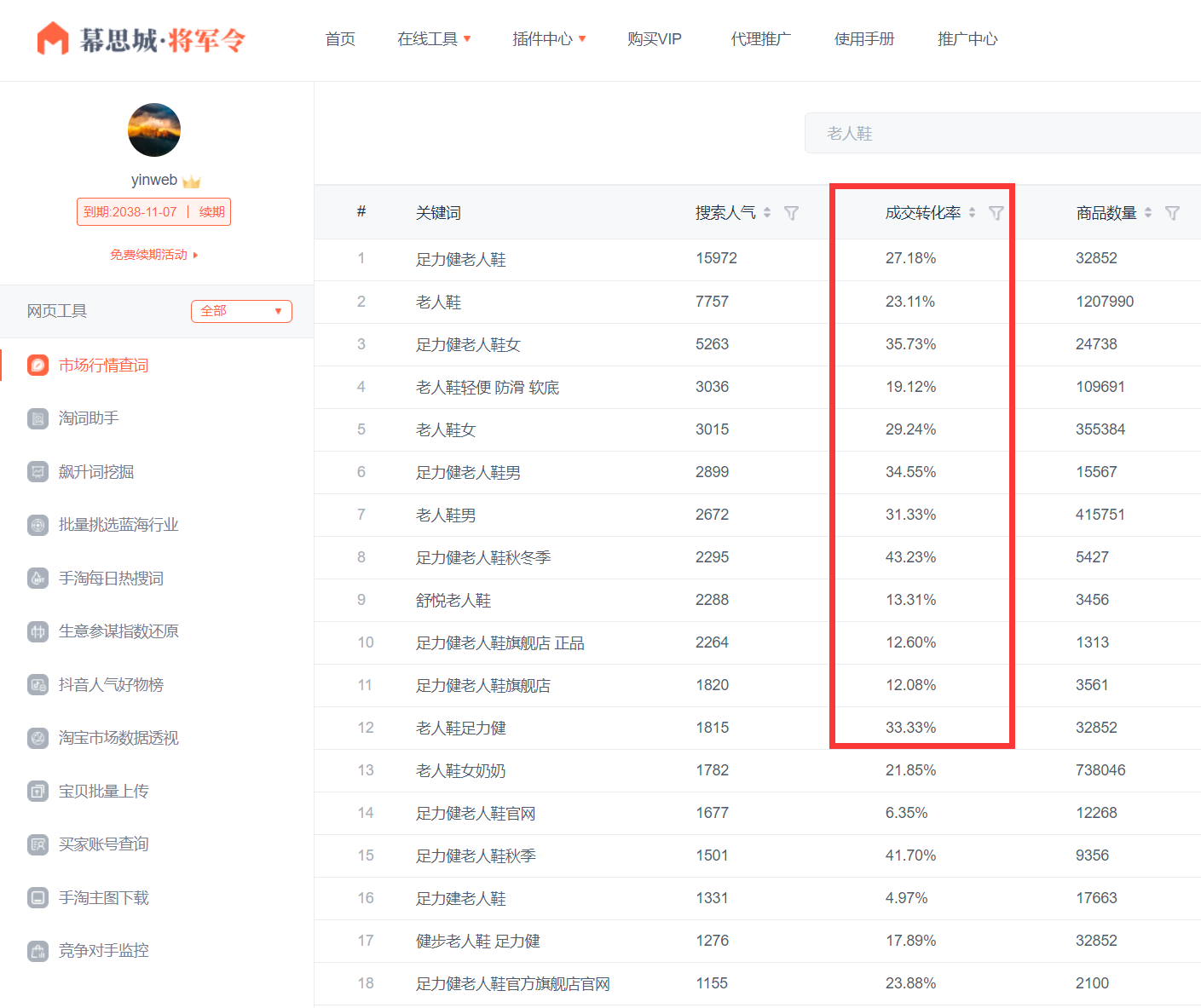
Task: Select keyword 老人鞋 in row 2
Action: 438,302
